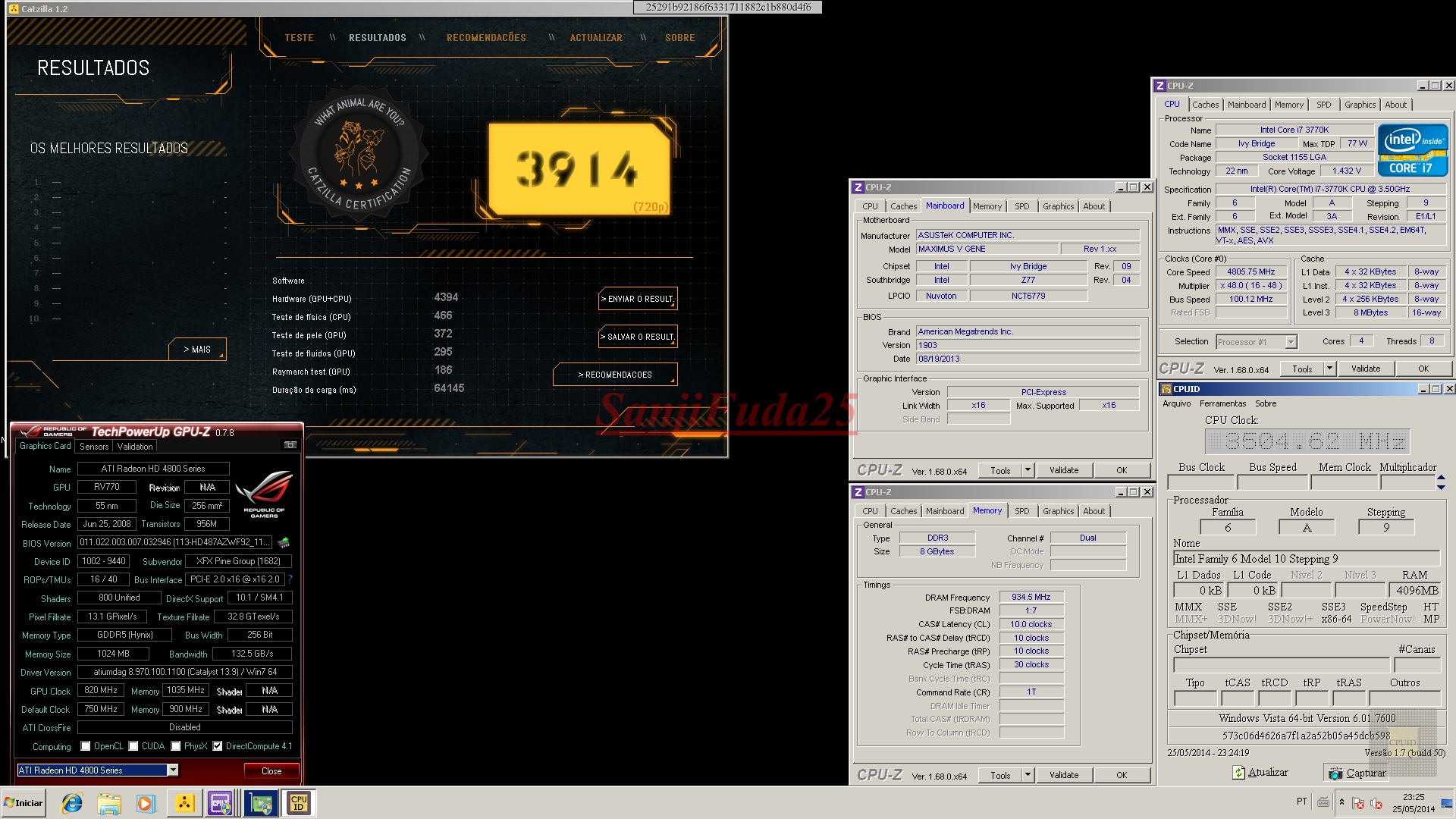The image size is (1456, 819).
Task: Toggle the OpenCL checkbox in GPU-Z
Action: pos(86,746)
